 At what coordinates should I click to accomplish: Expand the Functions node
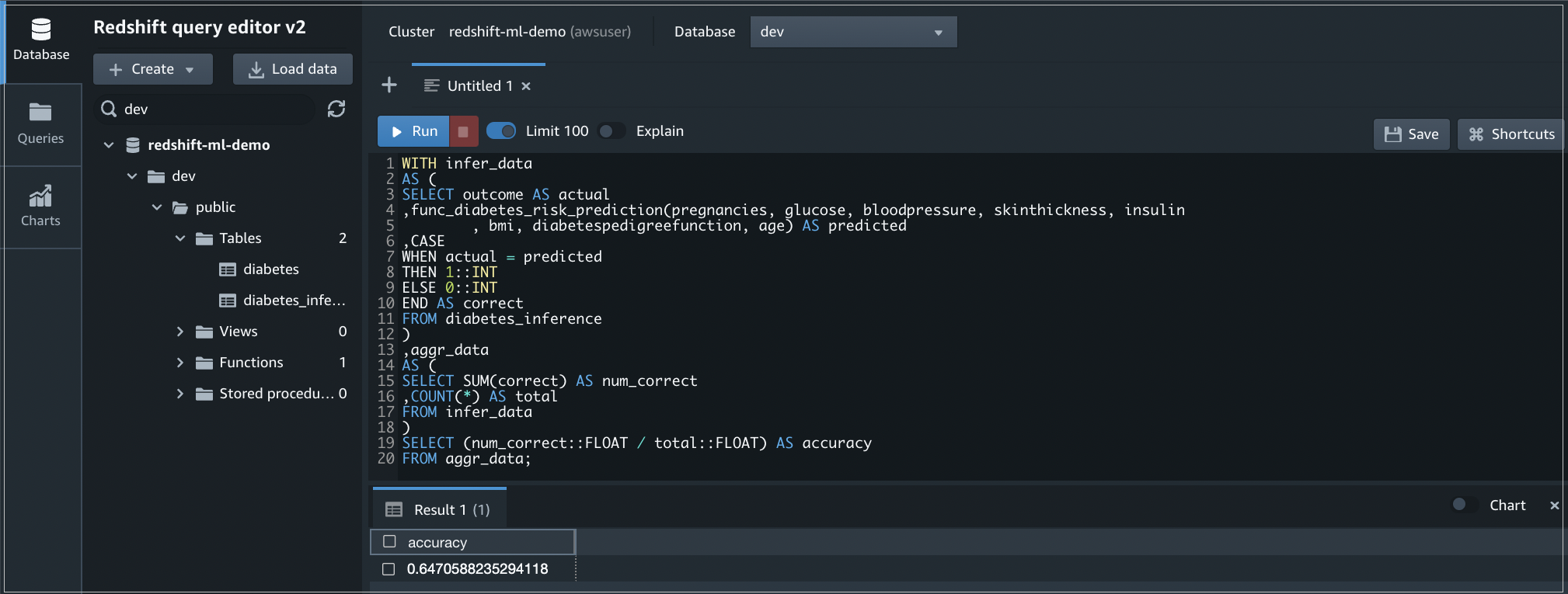[180, 363]
